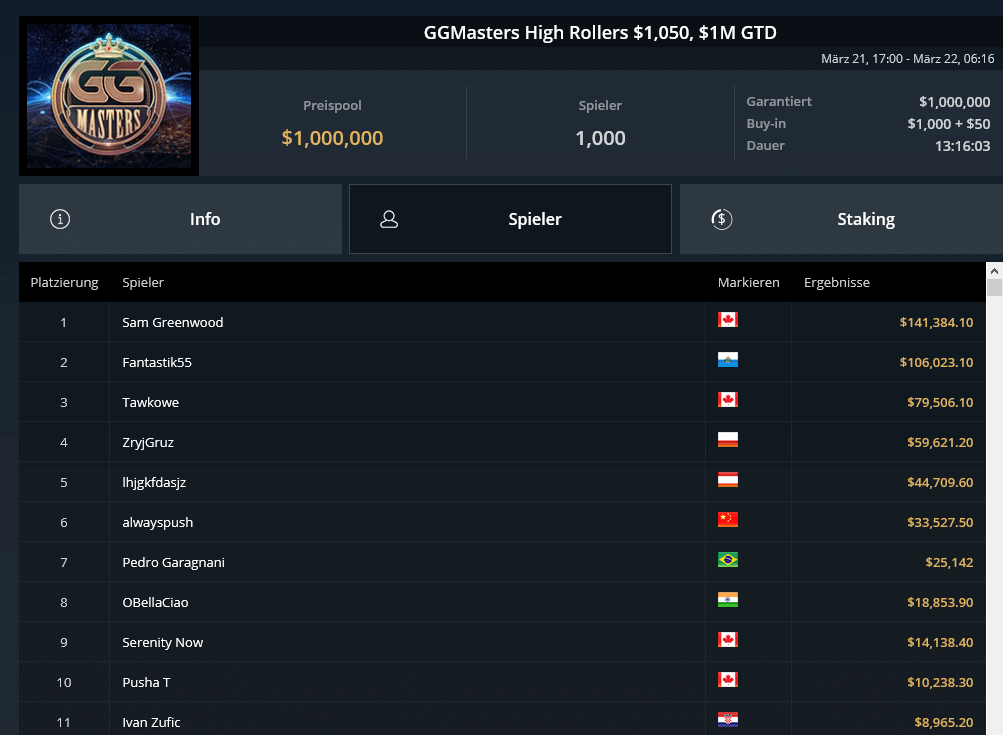Click the $106,023.10 result
This screenshot has width=1003, height=735.
(936, 362)
